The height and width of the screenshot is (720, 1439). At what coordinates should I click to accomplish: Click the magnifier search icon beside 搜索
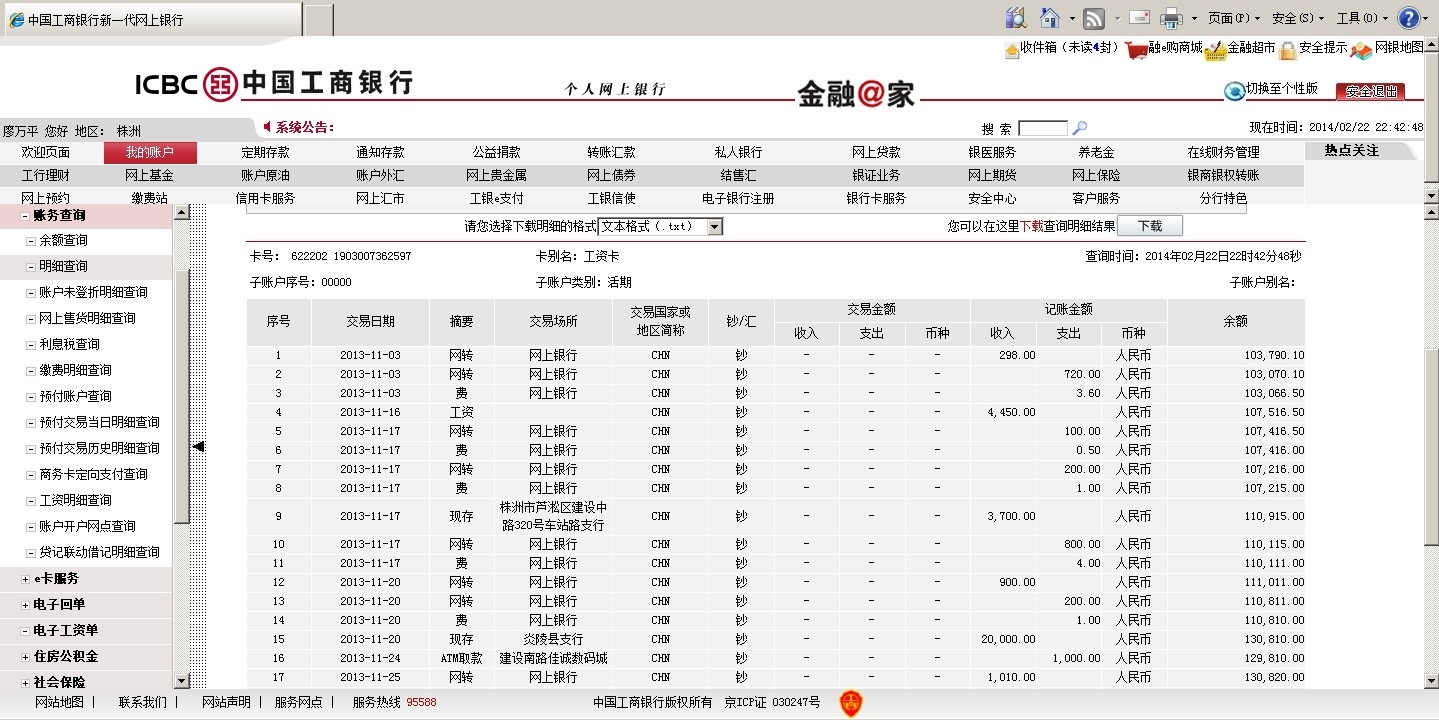pyautogui.click(x=1079, y=128)
